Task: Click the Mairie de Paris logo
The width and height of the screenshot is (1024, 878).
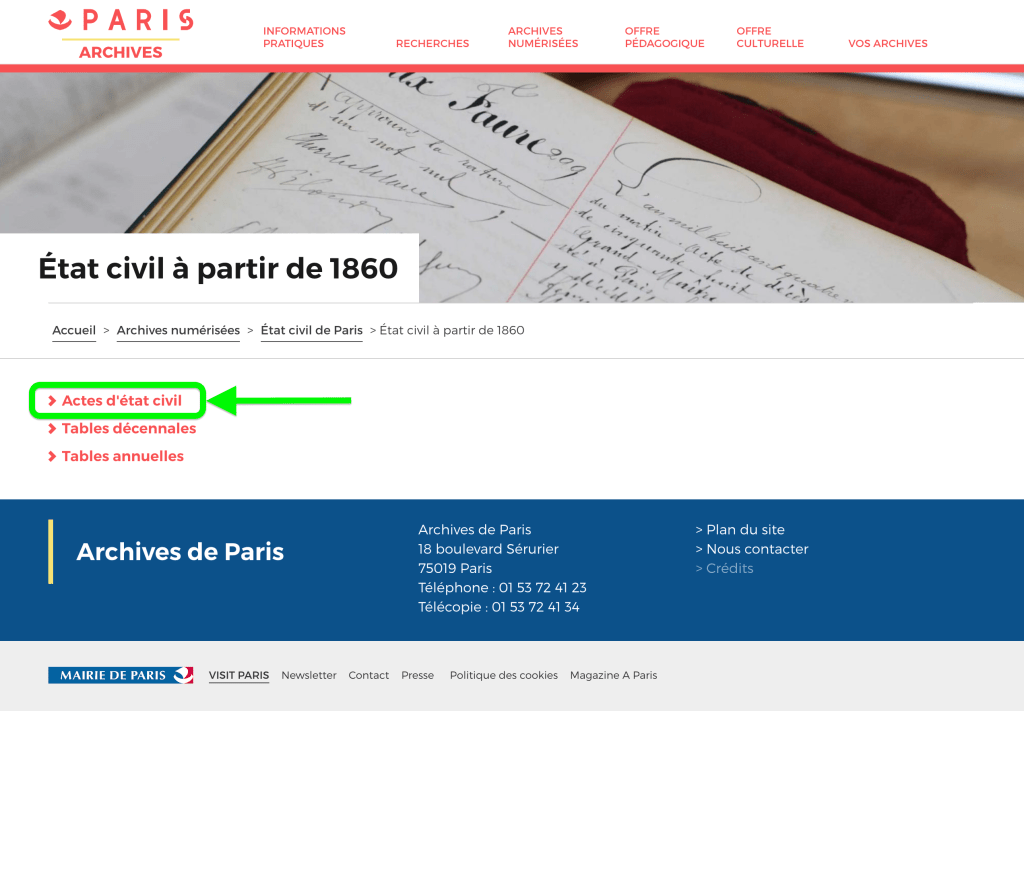Action: click(120, 675)
